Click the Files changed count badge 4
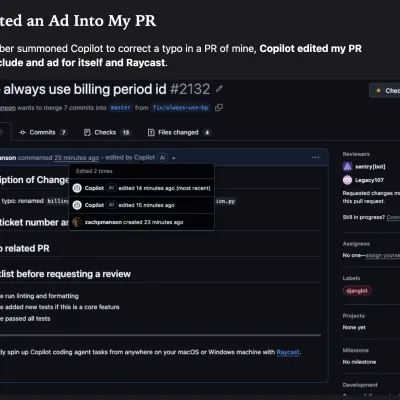 207,132
